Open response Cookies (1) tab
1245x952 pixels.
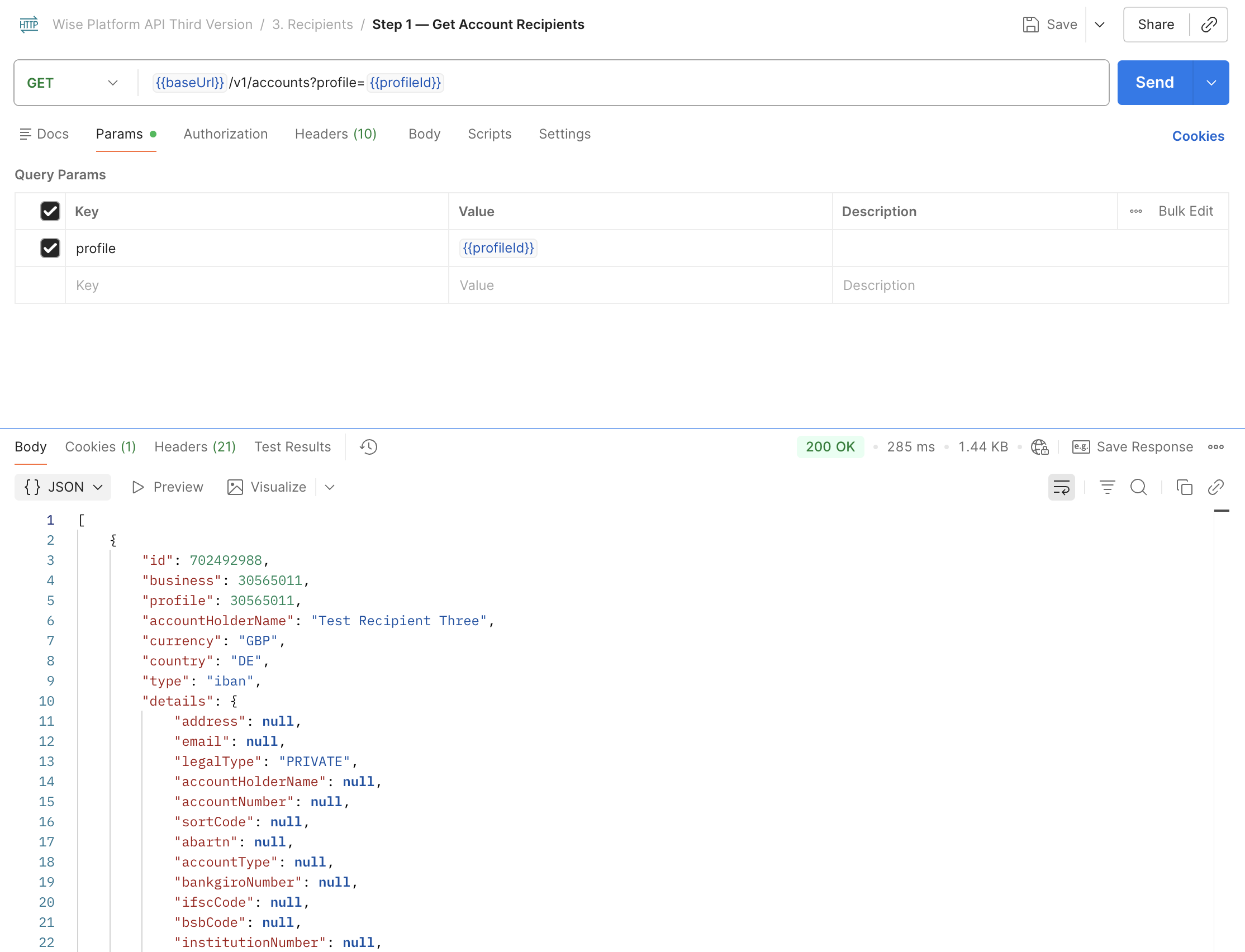point(100,446)
